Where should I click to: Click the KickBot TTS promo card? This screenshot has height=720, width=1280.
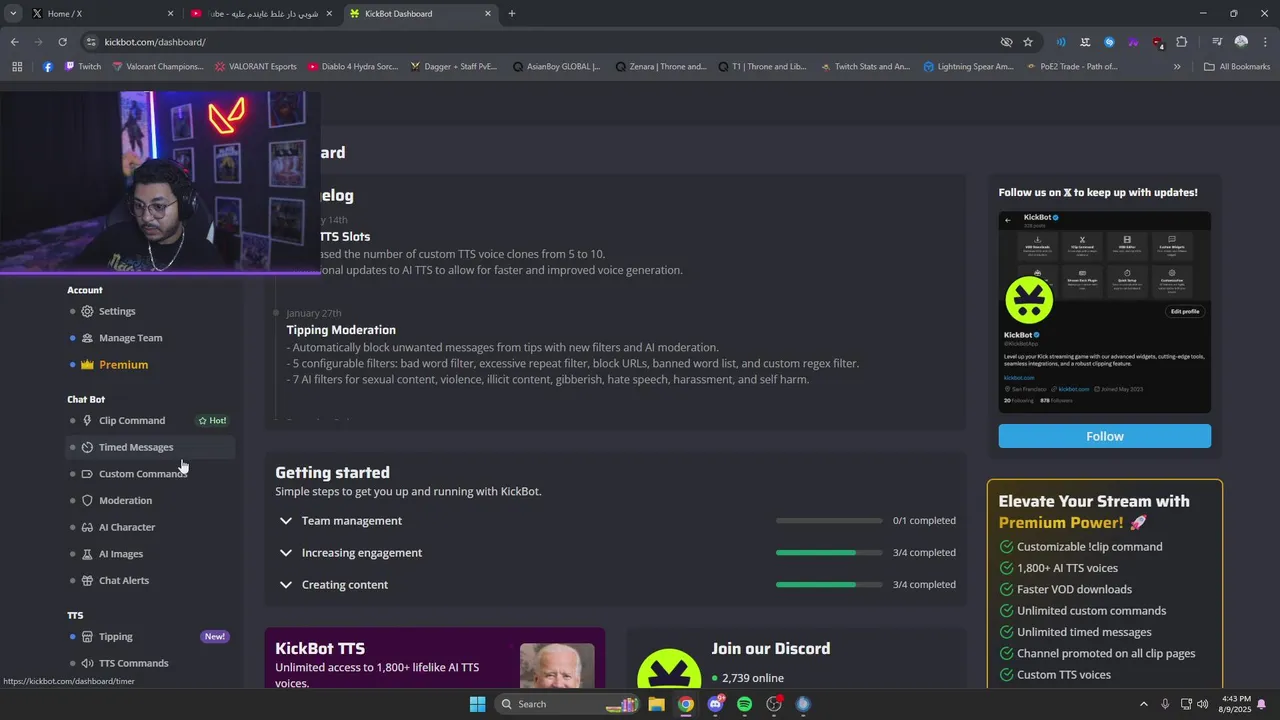pyautogui.click(x=435, y=658)
